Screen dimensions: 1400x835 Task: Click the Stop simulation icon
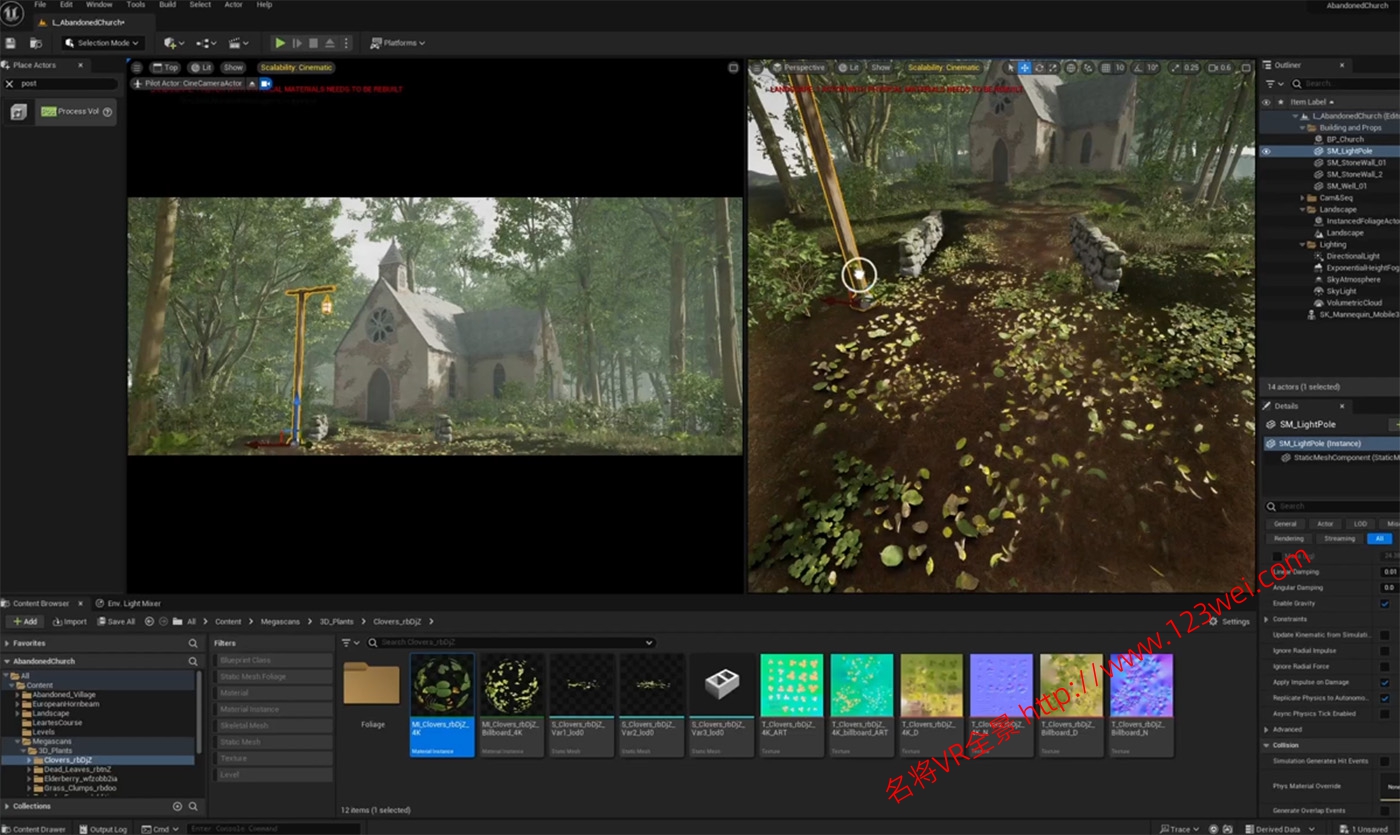[313, 43]
